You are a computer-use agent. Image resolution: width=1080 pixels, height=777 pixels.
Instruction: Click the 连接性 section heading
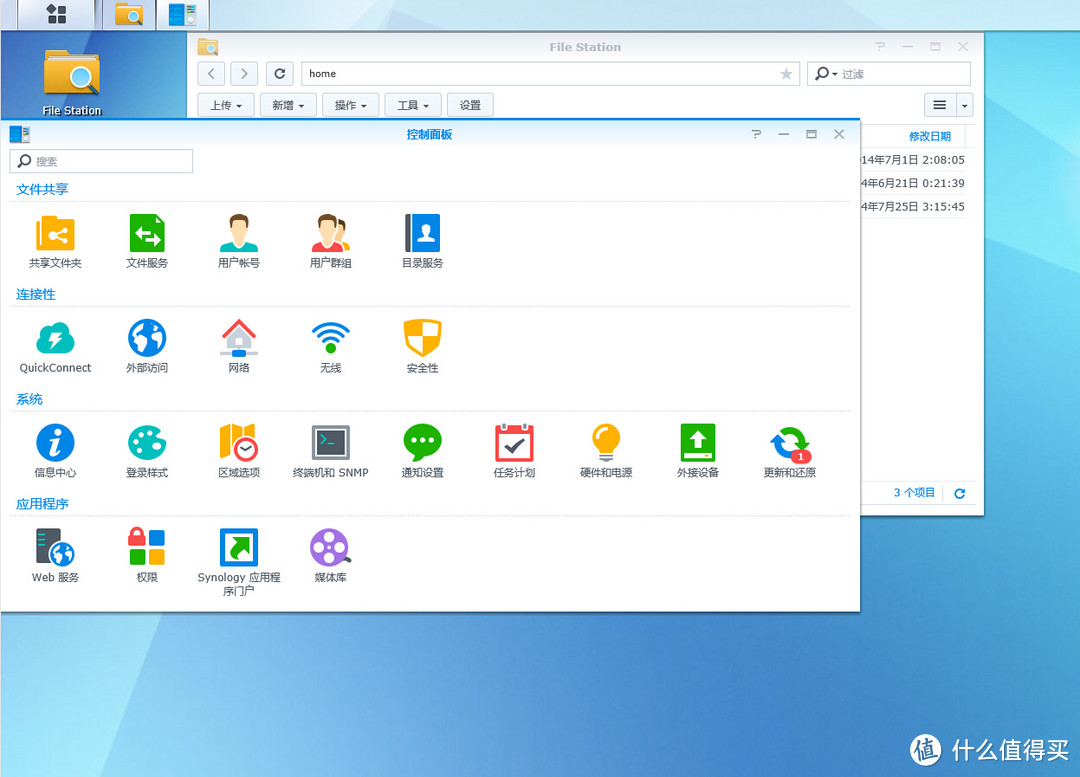pos(36,294)
